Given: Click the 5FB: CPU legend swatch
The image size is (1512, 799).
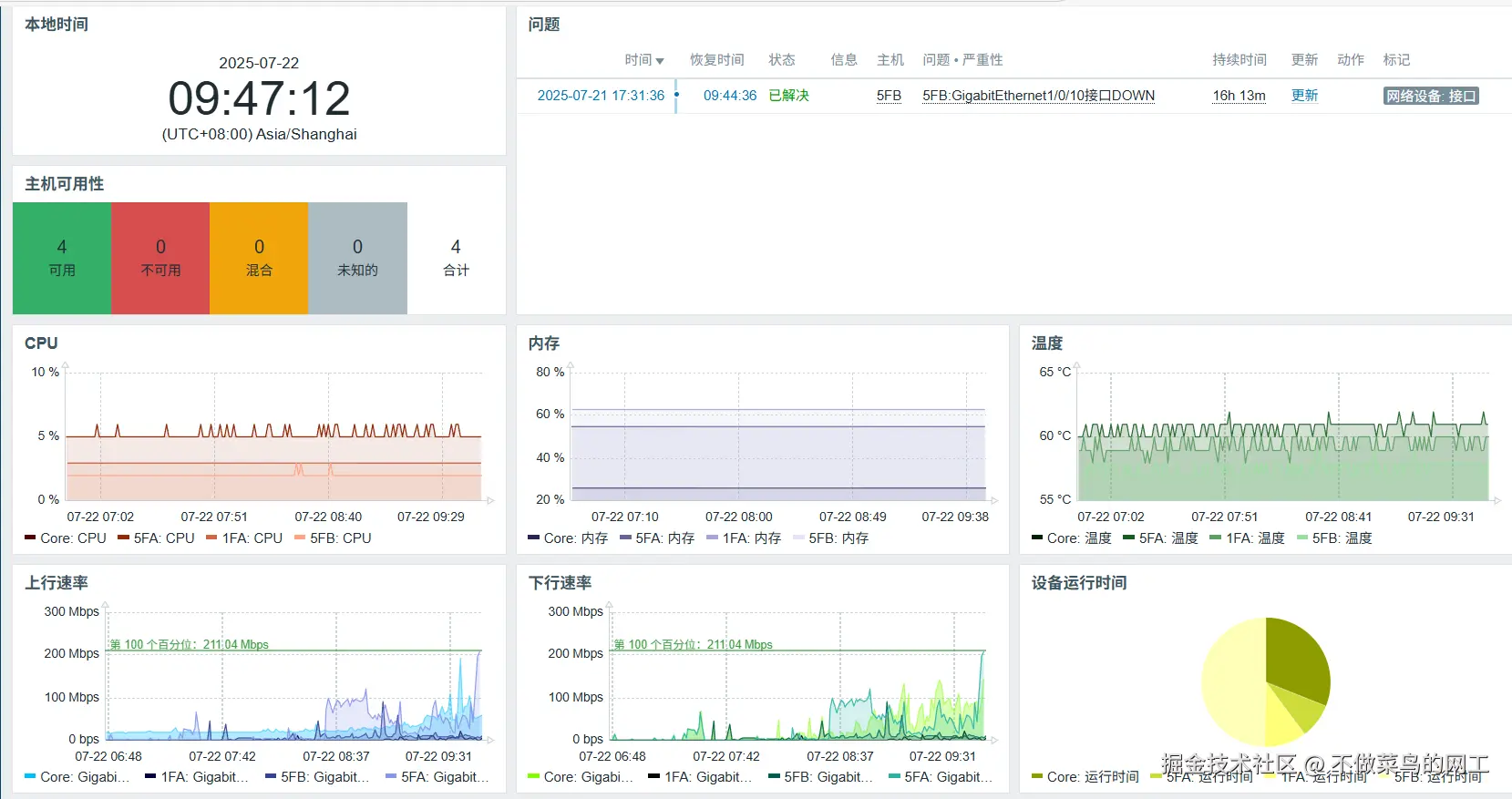Looking at the screenshot, I should point(300,538).
